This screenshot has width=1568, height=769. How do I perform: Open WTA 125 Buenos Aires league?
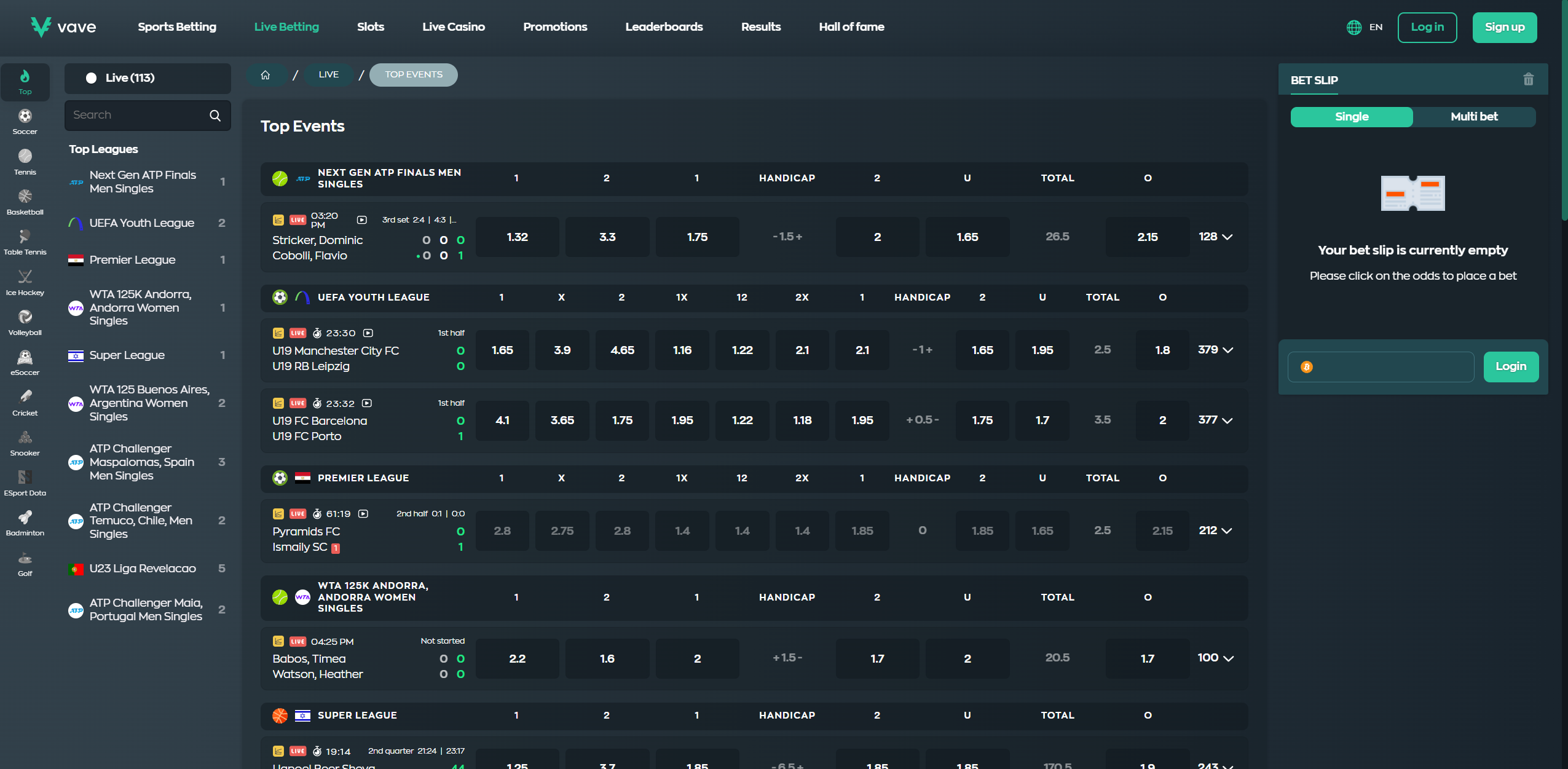(148, 403)
